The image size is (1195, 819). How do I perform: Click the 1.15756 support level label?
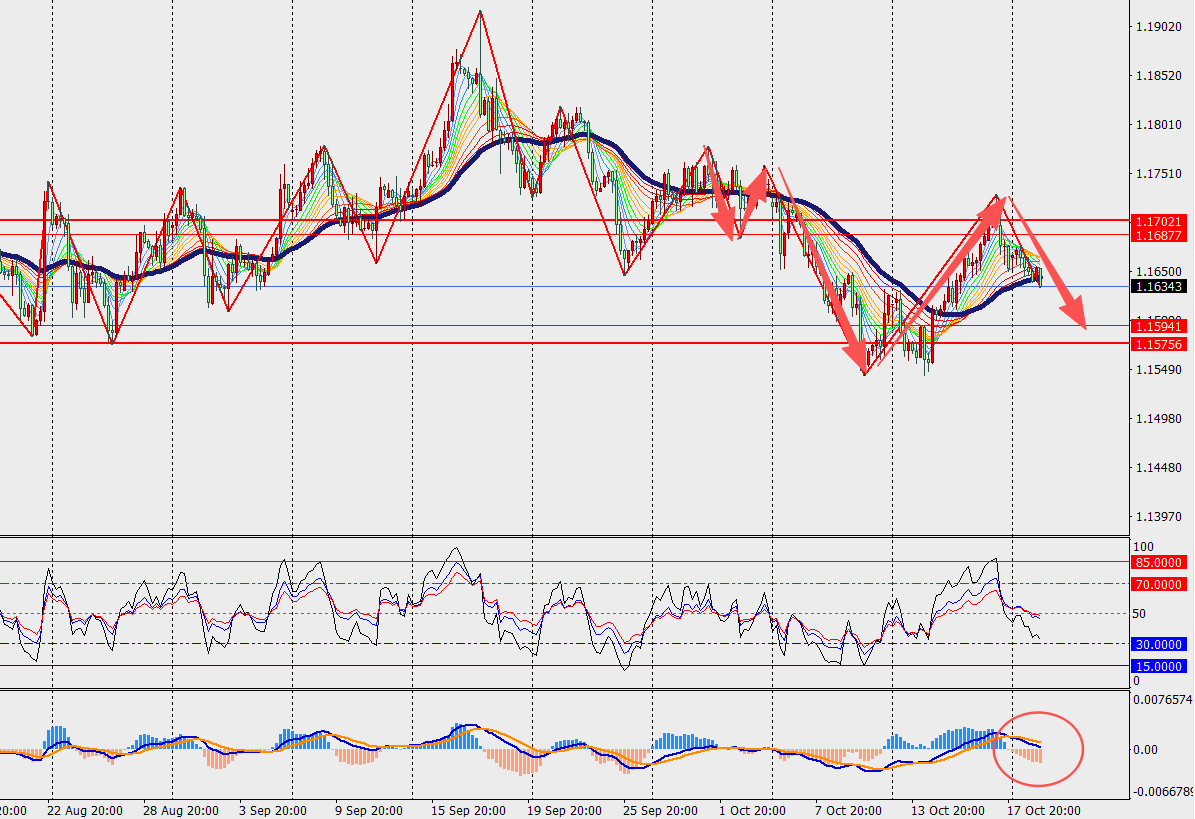point(1158,344)
